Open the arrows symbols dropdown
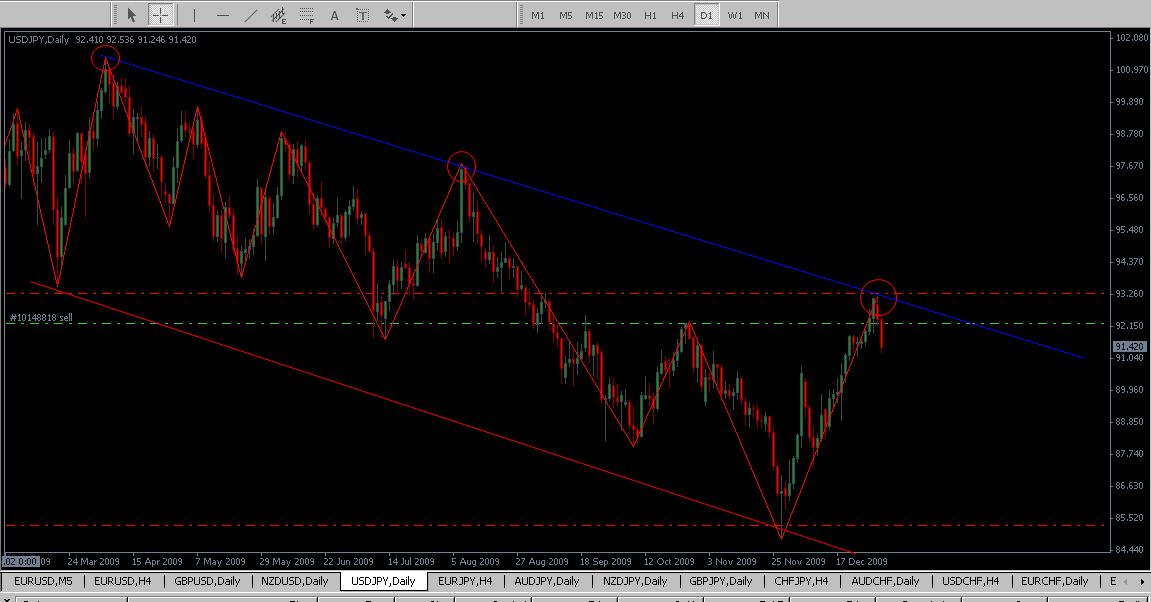Image resolution: width=1151 pixels, height=602 pixels. (395, 15)
